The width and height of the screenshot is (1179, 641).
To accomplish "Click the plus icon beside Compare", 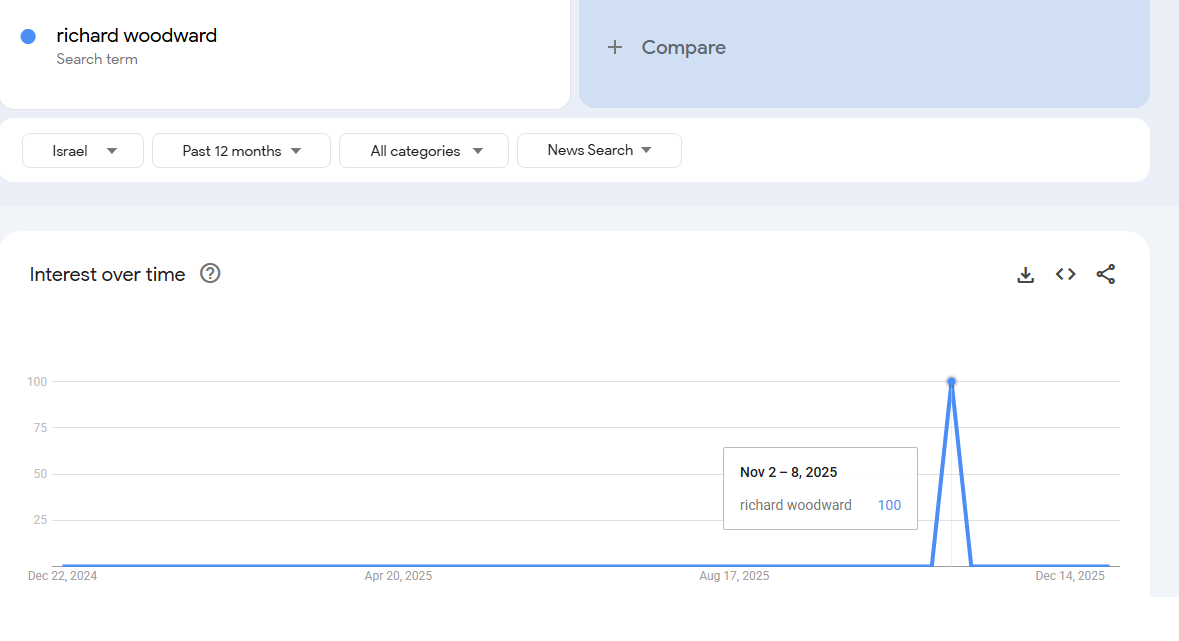I will (615, 47).
